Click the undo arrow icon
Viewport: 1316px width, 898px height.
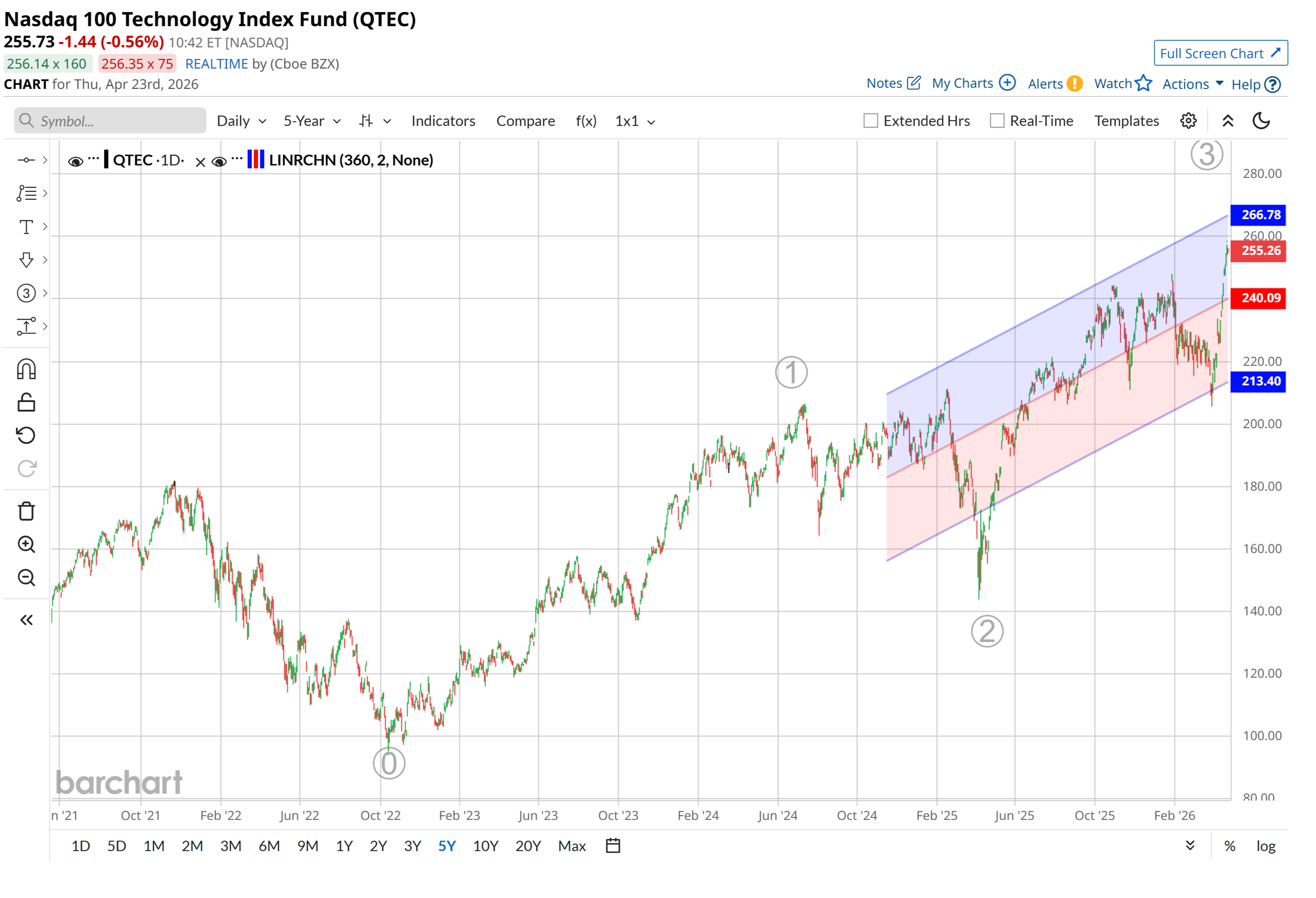[x=26, y=435]
